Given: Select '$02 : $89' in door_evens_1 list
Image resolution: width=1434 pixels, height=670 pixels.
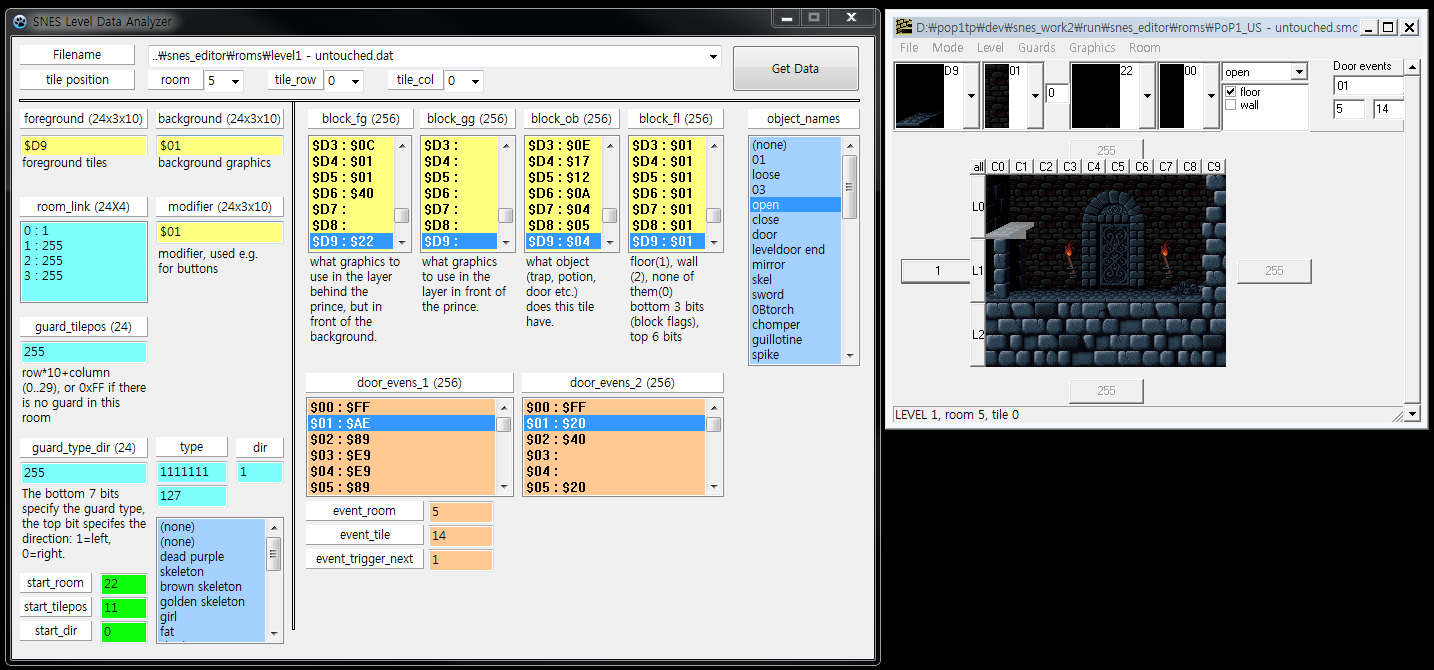Looking at the screenshot, I should 401,439.
